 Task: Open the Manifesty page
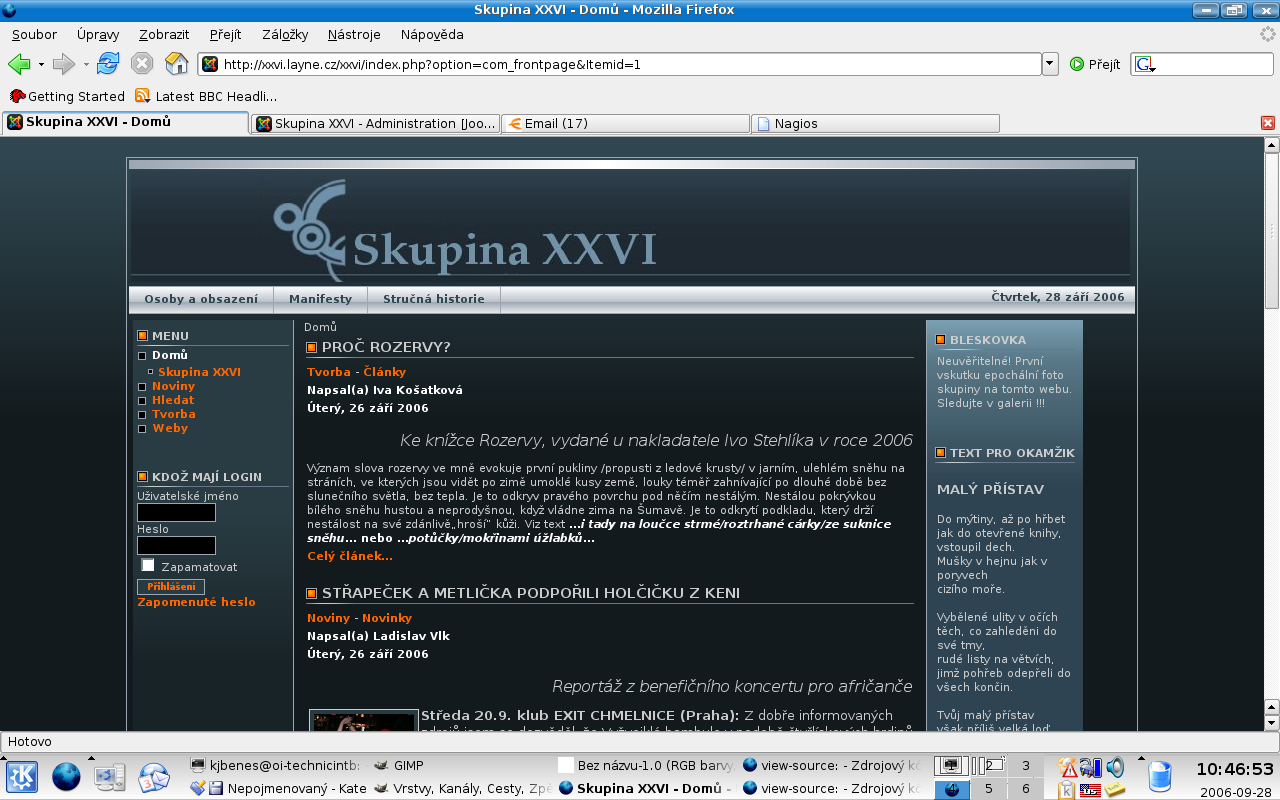[320, 299]
